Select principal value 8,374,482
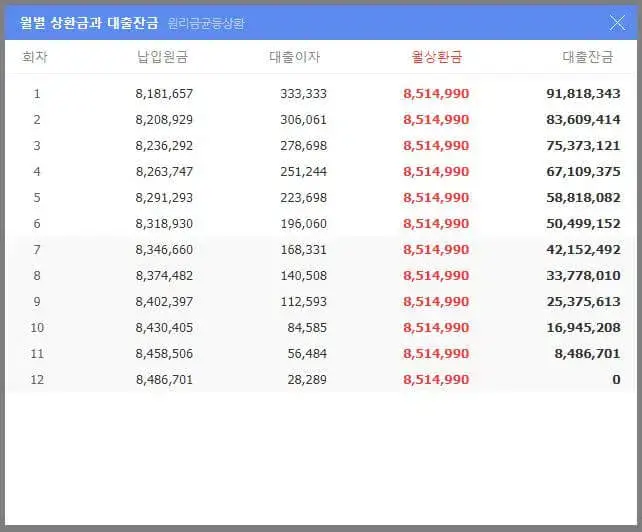 point(164,276)
